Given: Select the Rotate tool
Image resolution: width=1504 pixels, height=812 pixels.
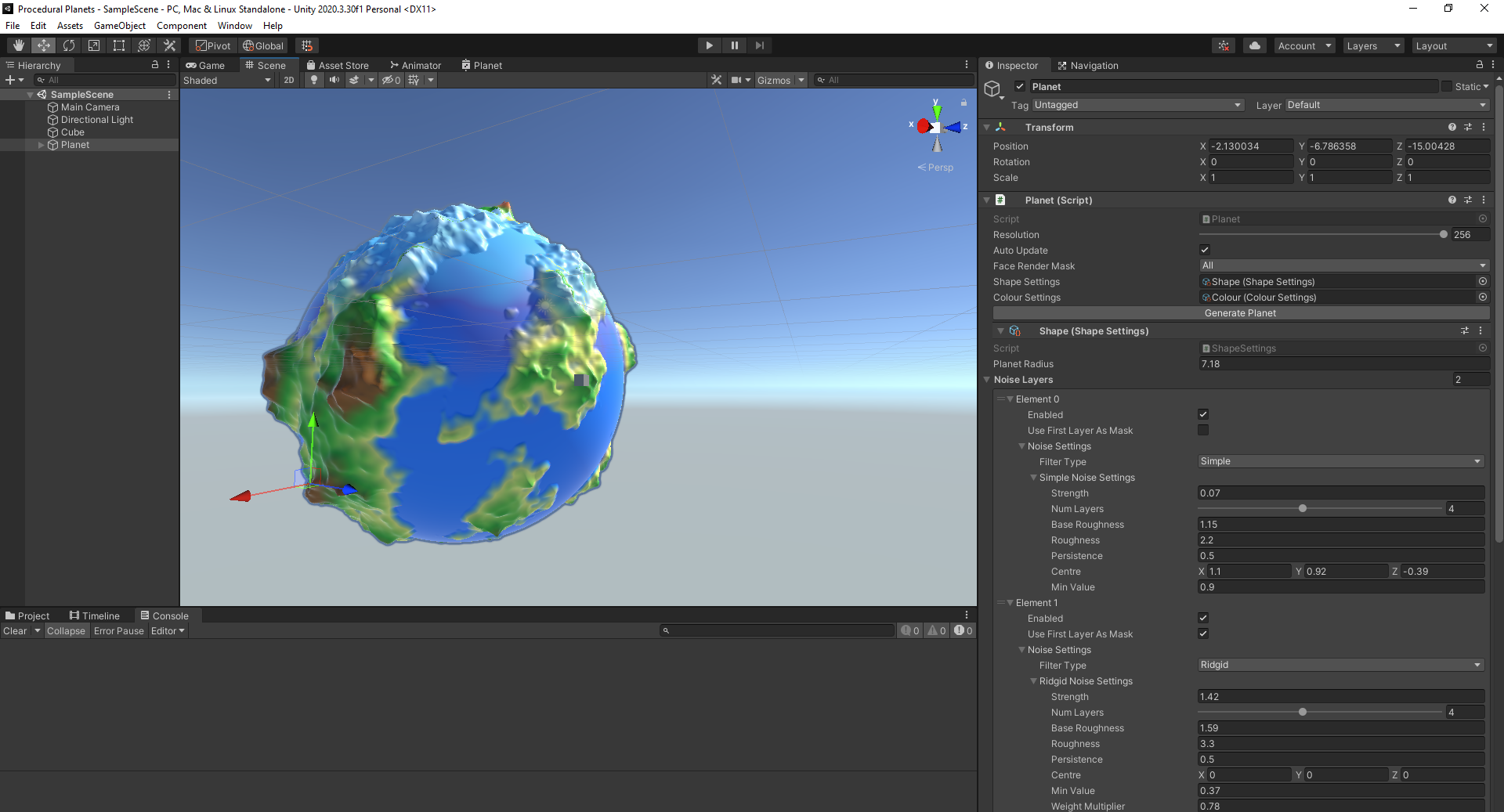Looking at the screenshot, I should tap(69, 45).
